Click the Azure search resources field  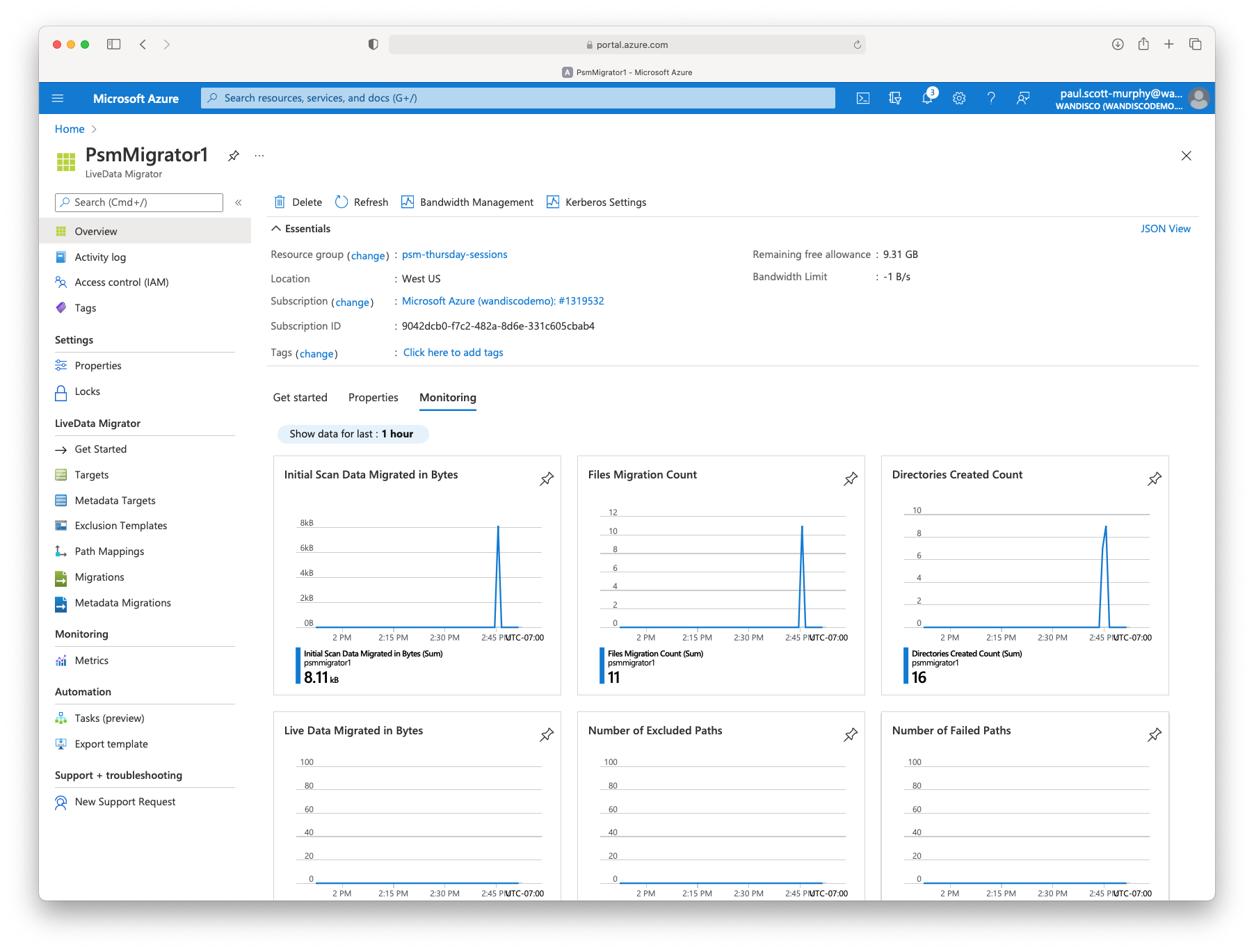(x=518, y=98)
